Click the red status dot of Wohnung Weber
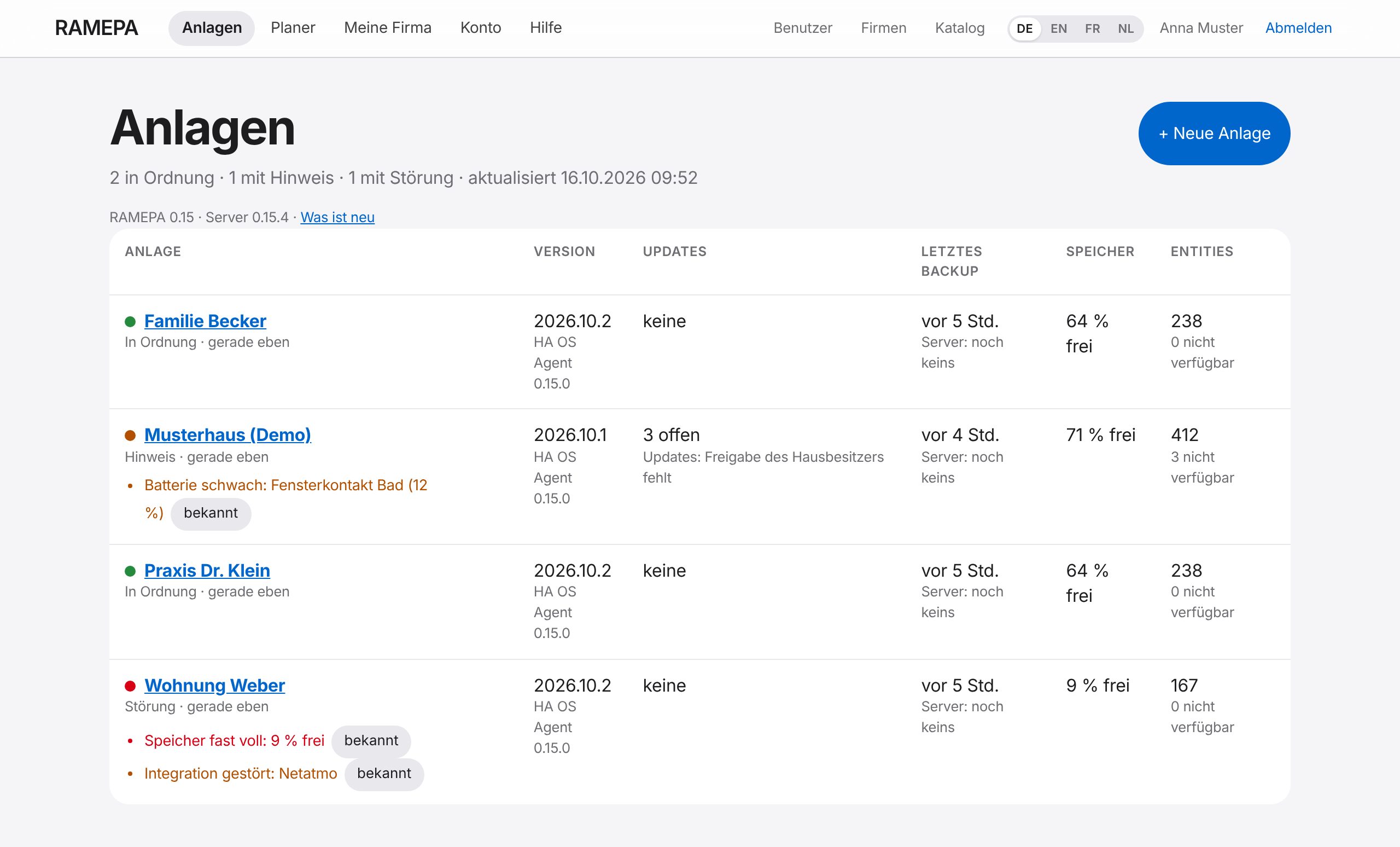The height and width of the screenshot is (847, 1400). tap(130, 686)
